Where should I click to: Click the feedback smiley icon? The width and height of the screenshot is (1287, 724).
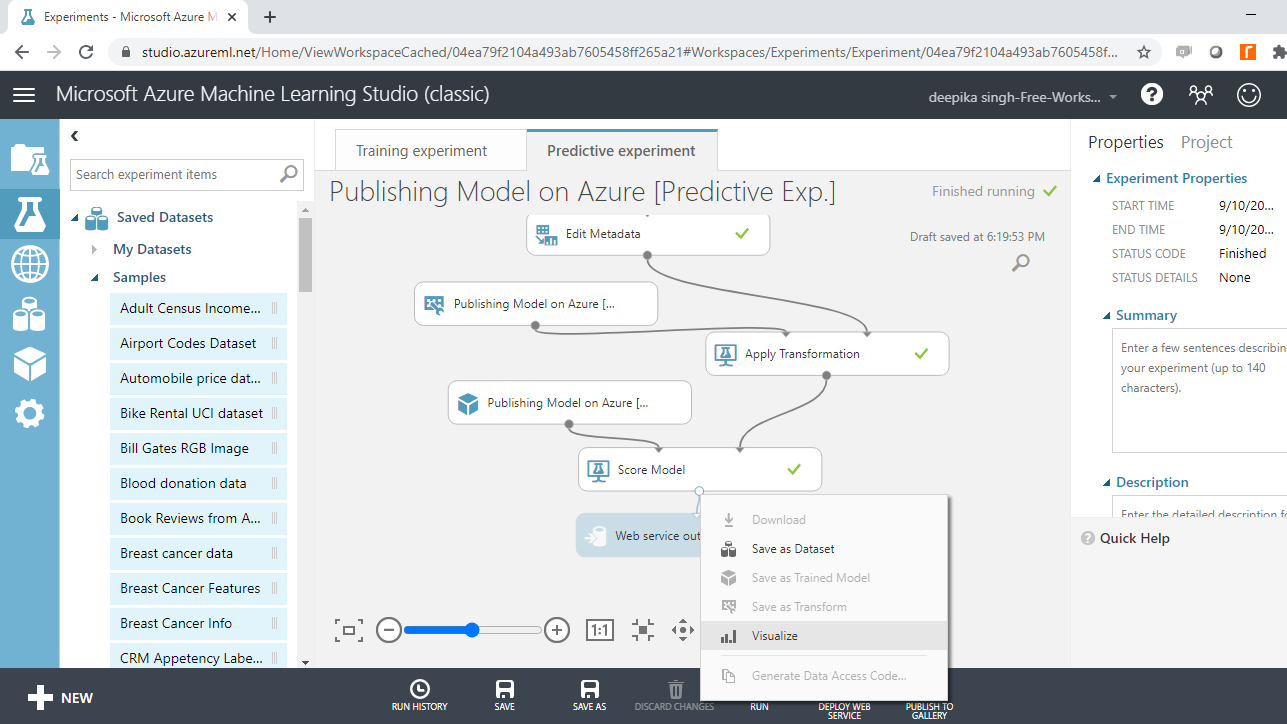click(x=1249, y=95)
